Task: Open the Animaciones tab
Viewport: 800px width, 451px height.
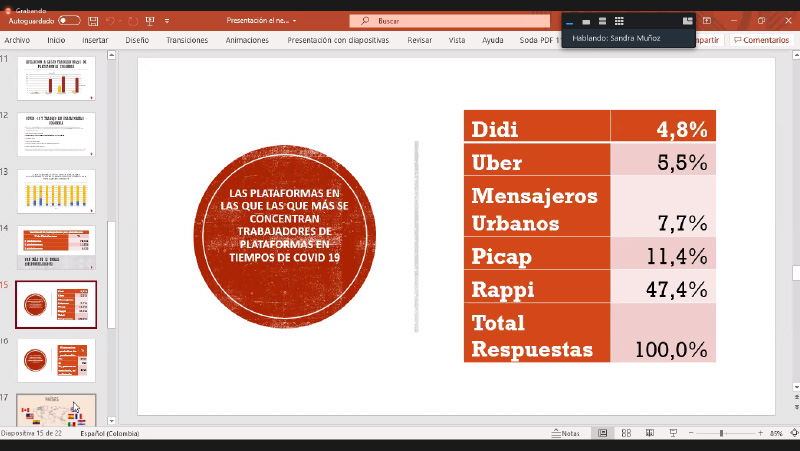Action: [247, 40]
